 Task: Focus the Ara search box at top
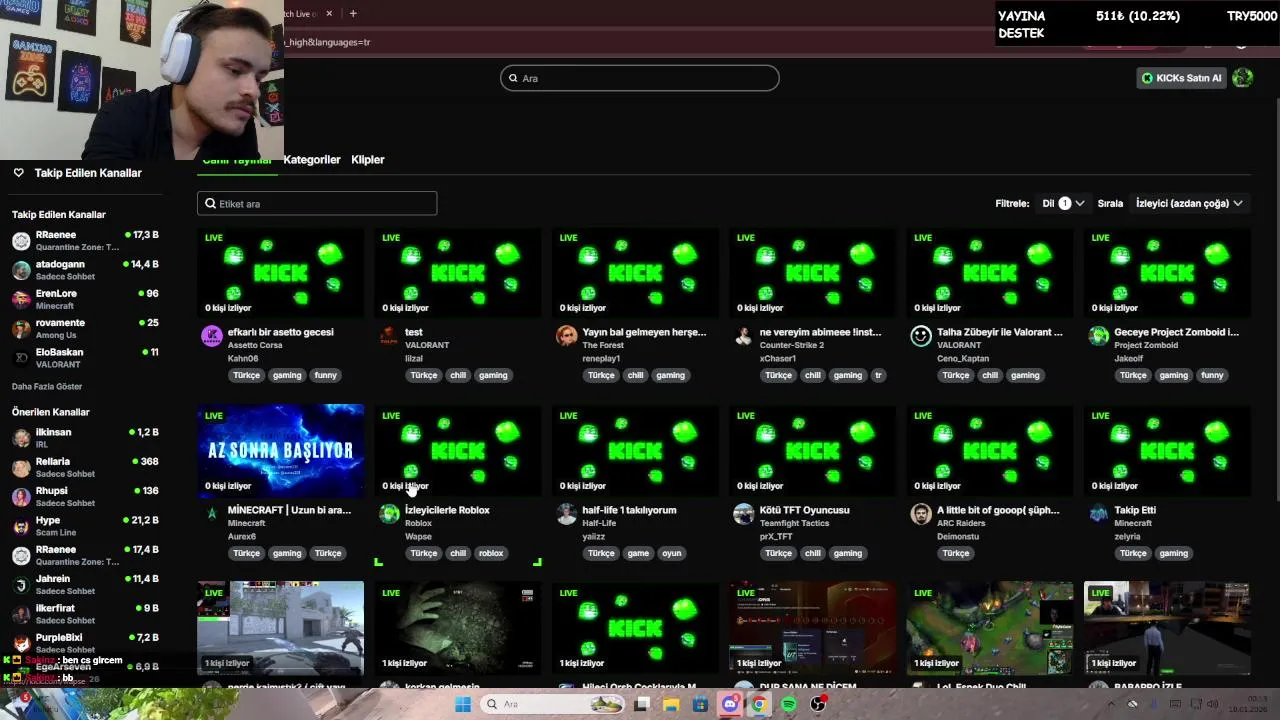click(640, 78)
